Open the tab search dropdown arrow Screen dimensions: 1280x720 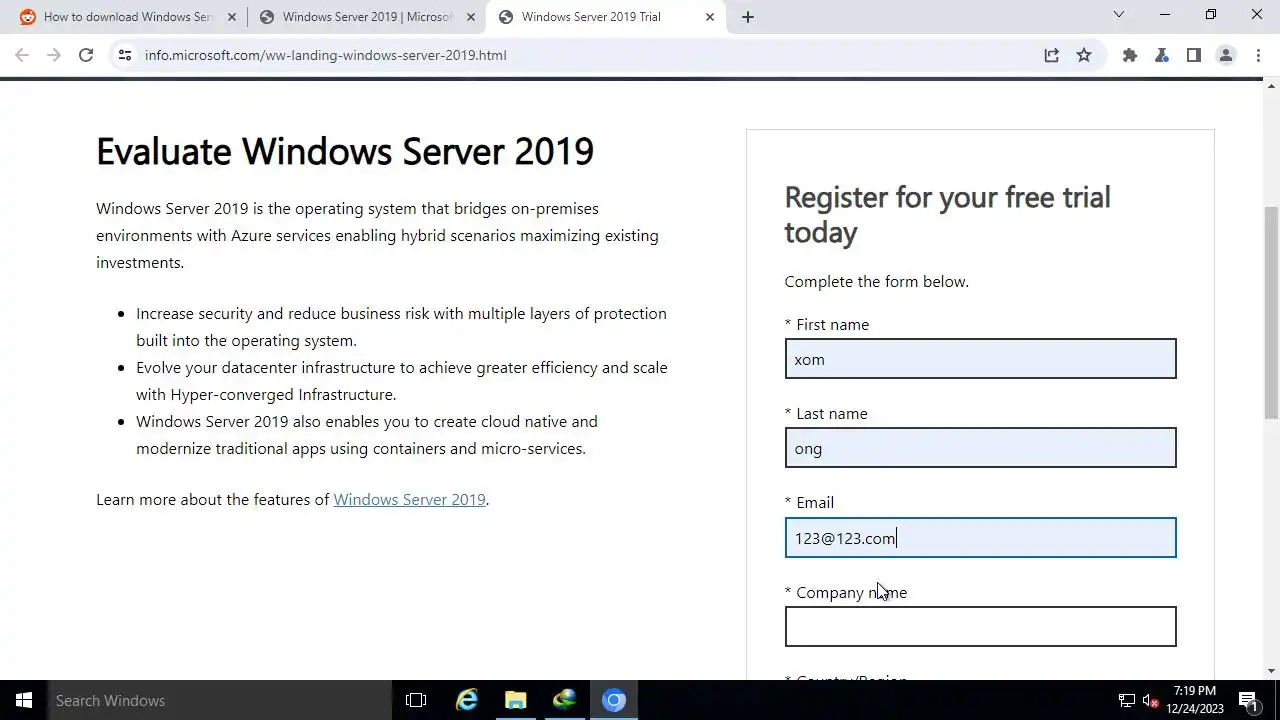[x=1119, y=14]
